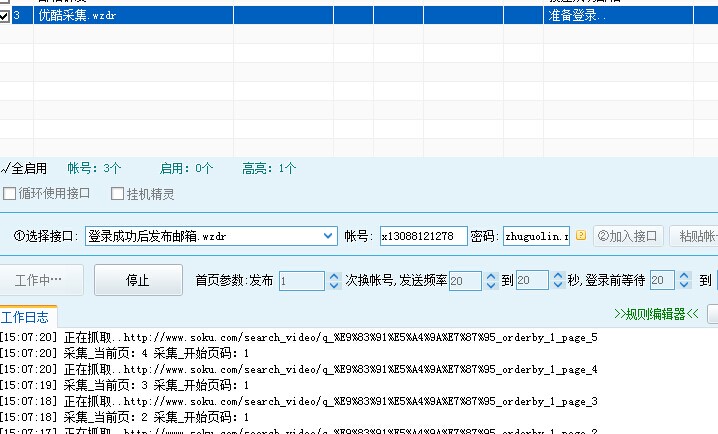Decrease the 发送频率 minimum stepper

tap(491, 285)
